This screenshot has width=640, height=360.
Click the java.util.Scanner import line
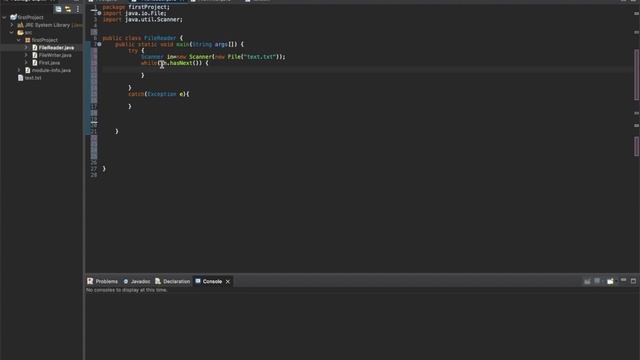(x=142, y=20)
